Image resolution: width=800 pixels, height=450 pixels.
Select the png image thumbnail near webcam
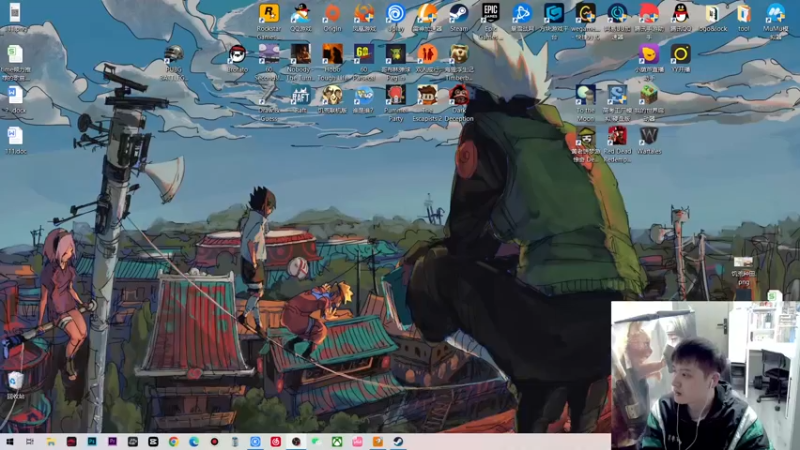click(x=743, y=262)
